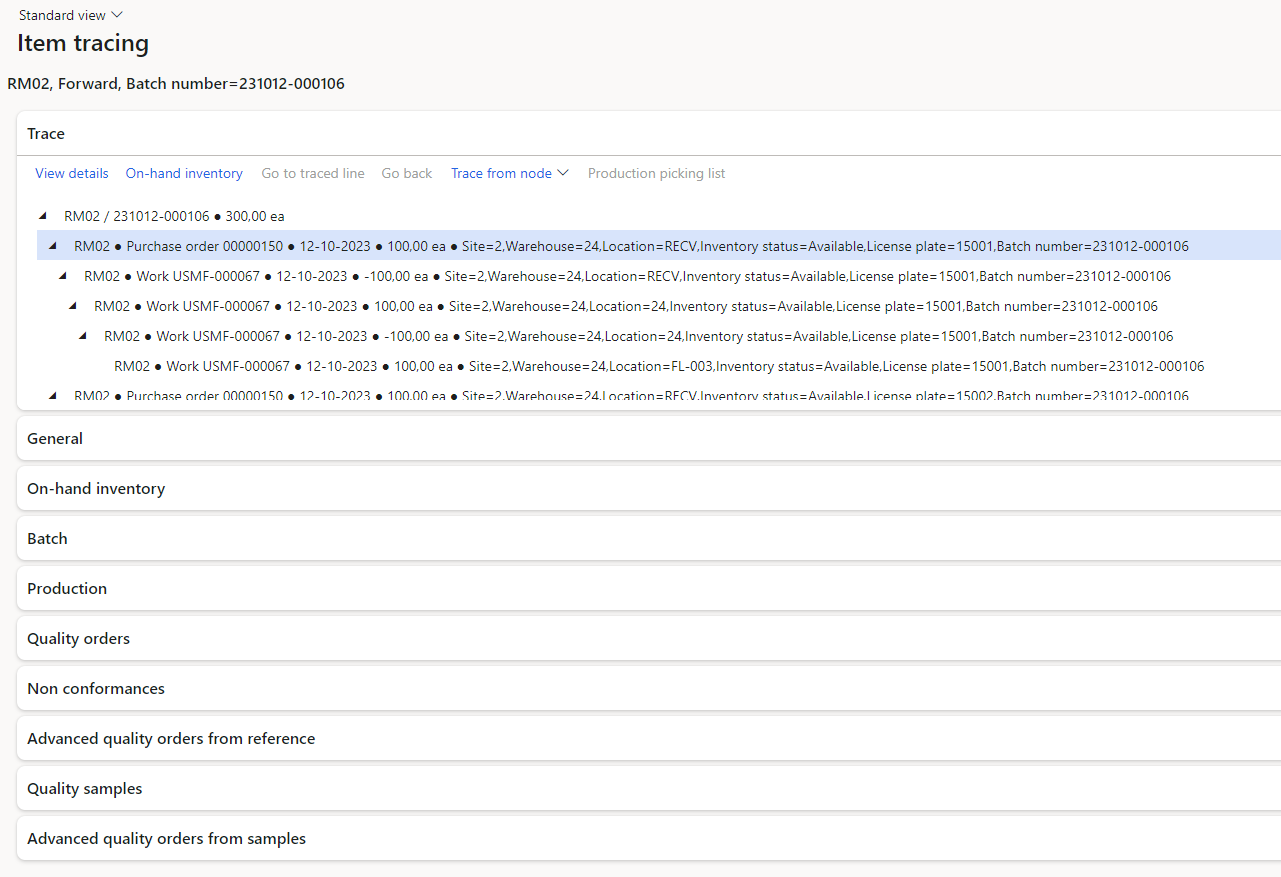Collapse the root RM02 / 231012-000106 tree node triangle
Viewport: 1281px width, 877px height.
point(43,216)
